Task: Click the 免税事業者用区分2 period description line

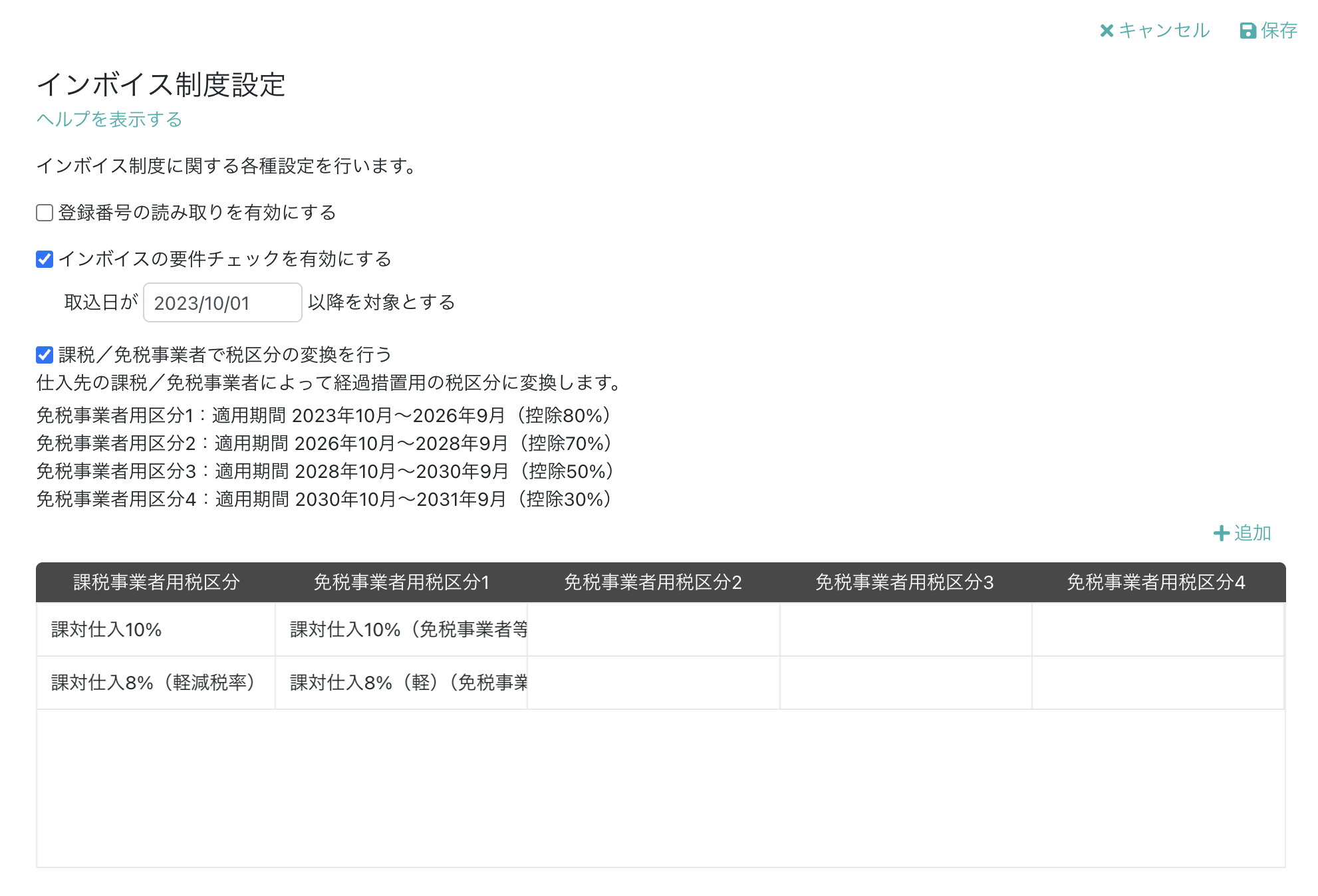Action: click(x=325, y=443)
